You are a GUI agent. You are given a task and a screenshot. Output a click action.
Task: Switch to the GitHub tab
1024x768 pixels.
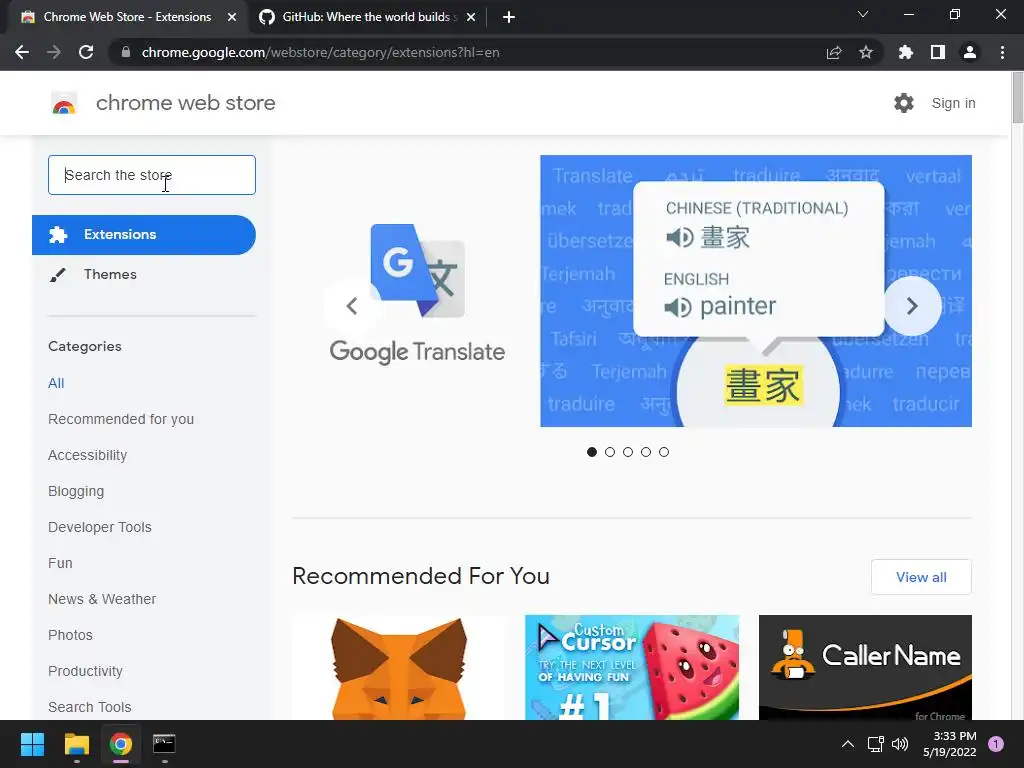[369, 17]
